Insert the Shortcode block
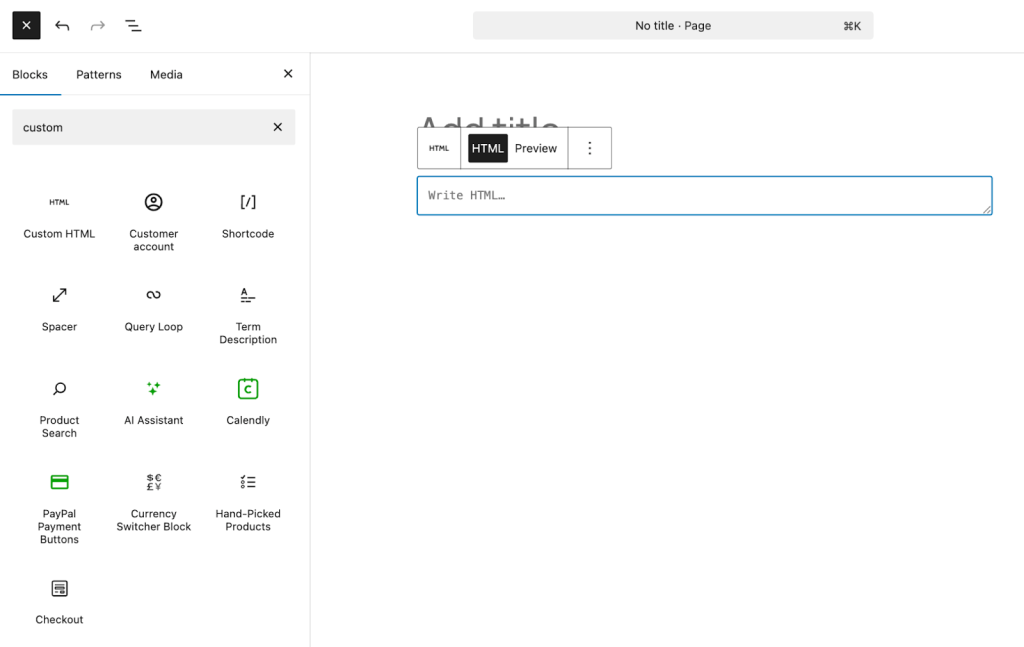1024x647 pixels. 247,215
